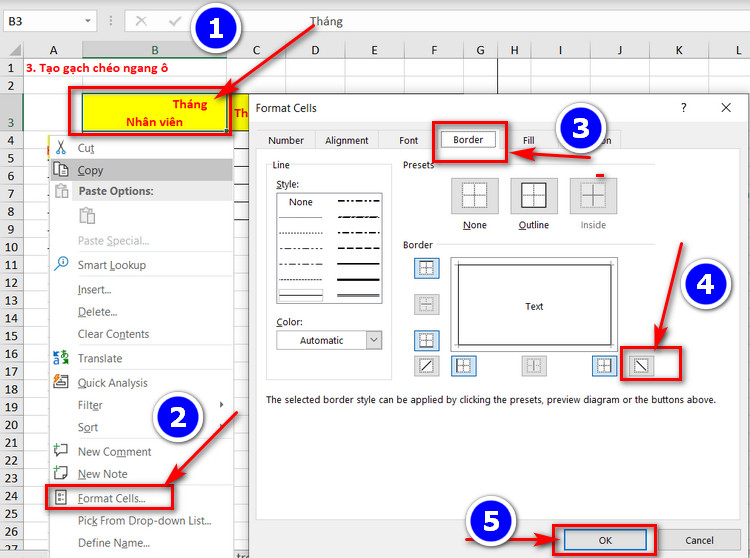Screen dimensions: 750x558
Task: Choose Clear Contents from context menu
Action: pos(113,334)
